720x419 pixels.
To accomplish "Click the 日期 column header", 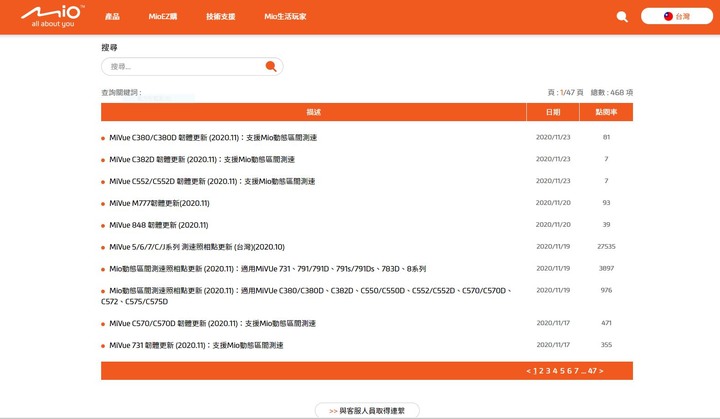I will coord(553,112).
